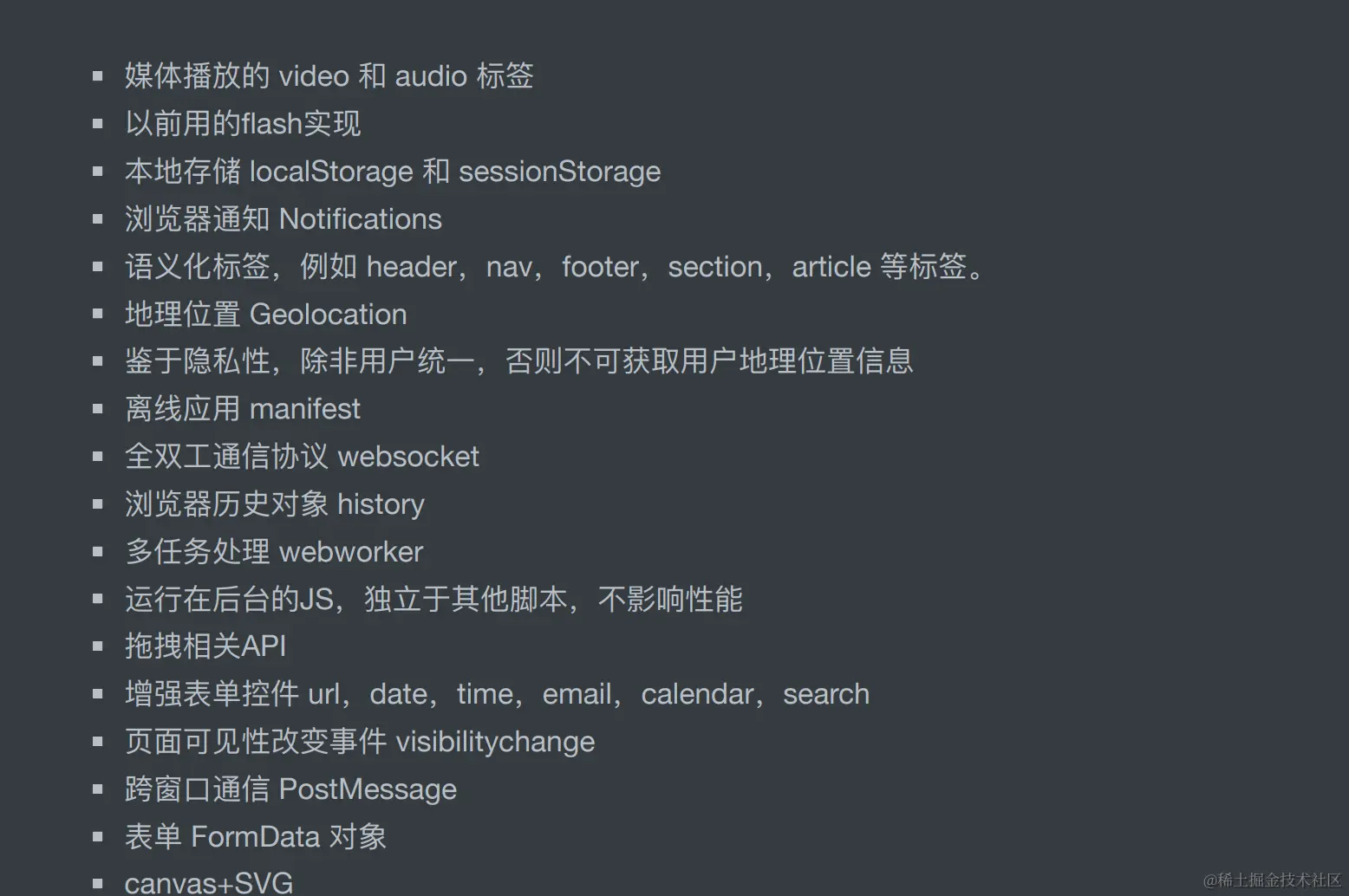The image size is (1349, 896).
Task: Click the bullet marker beside the websocket line
Action: click(98, 457)
